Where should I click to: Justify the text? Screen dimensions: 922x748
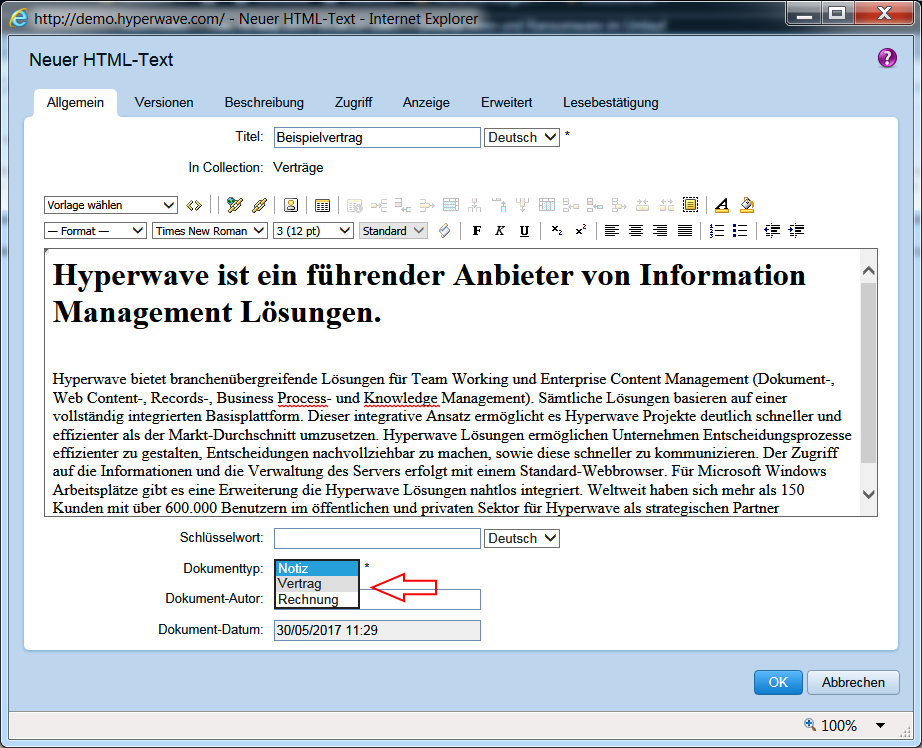pos(684,231)
